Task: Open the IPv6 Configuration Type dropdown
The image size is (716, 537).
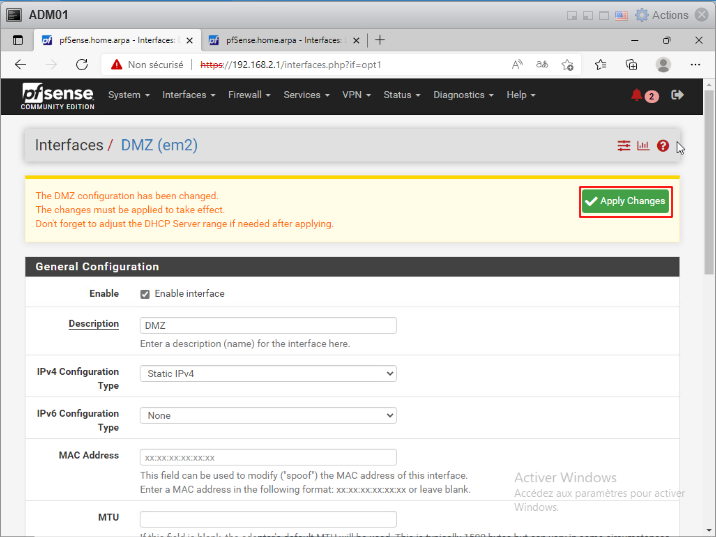Action: point(268,415)
